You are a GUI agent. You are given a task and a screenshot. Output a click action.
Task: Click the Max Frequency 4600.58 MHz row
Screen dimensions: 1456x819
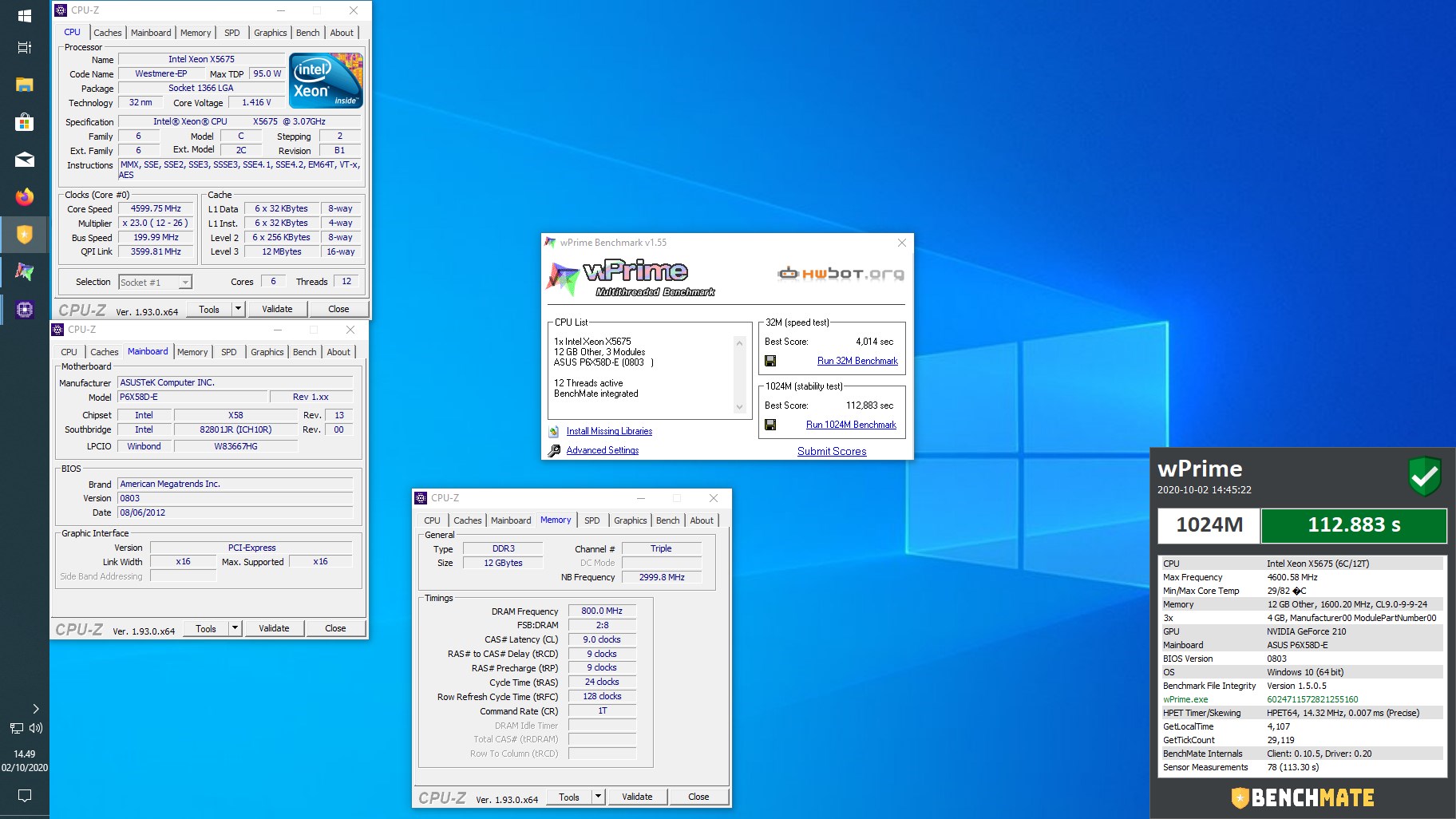(1301, 577)
